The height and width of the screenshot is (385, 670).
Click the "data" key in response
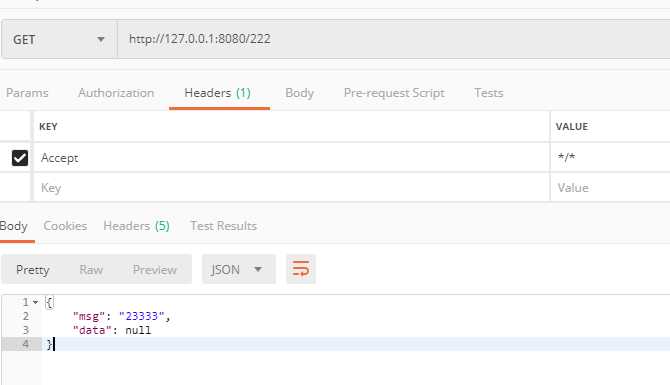pyautogui.click(x=92, y=330)
